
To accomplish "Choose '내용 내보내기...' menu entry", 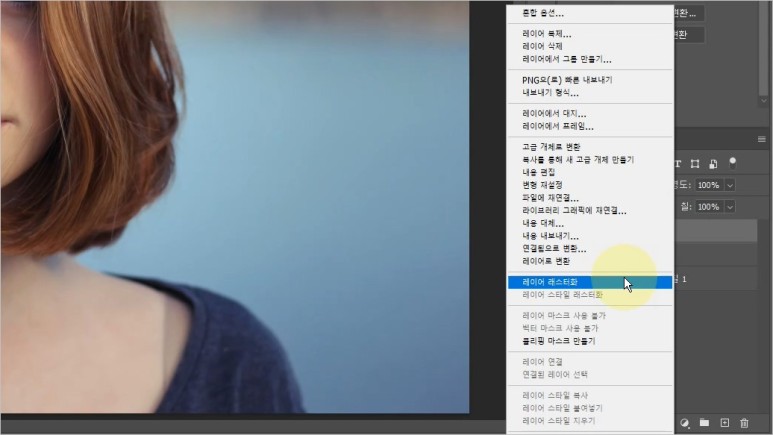I will [x=550, y=236].
